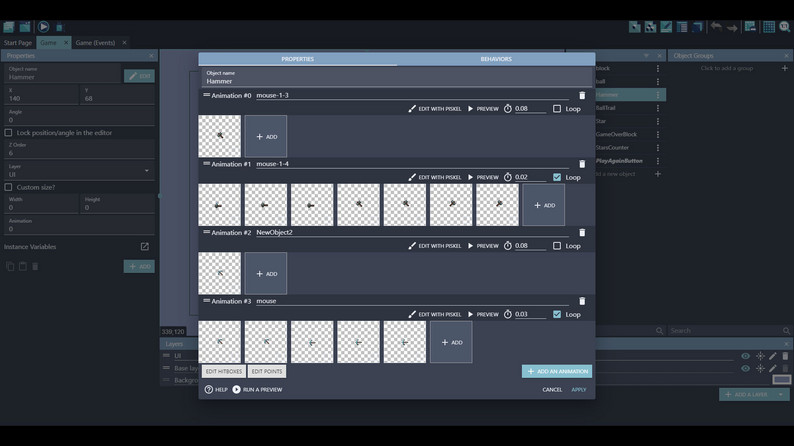Screen dimensions: 794x446
Task: Click ADD AN ANIMATION
Action: (557, 372)
